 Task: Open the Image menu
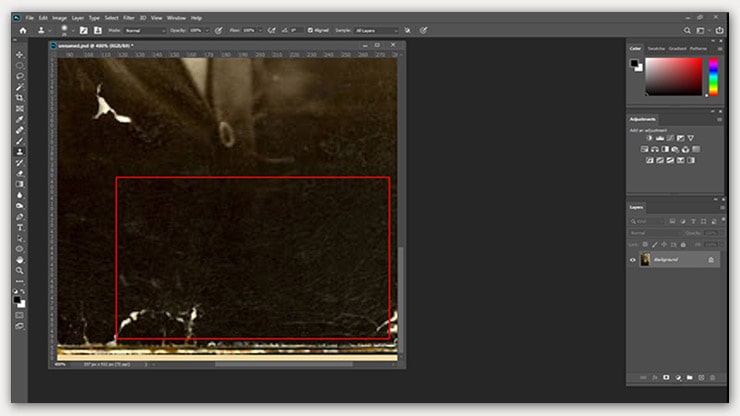tap(60, 18)
